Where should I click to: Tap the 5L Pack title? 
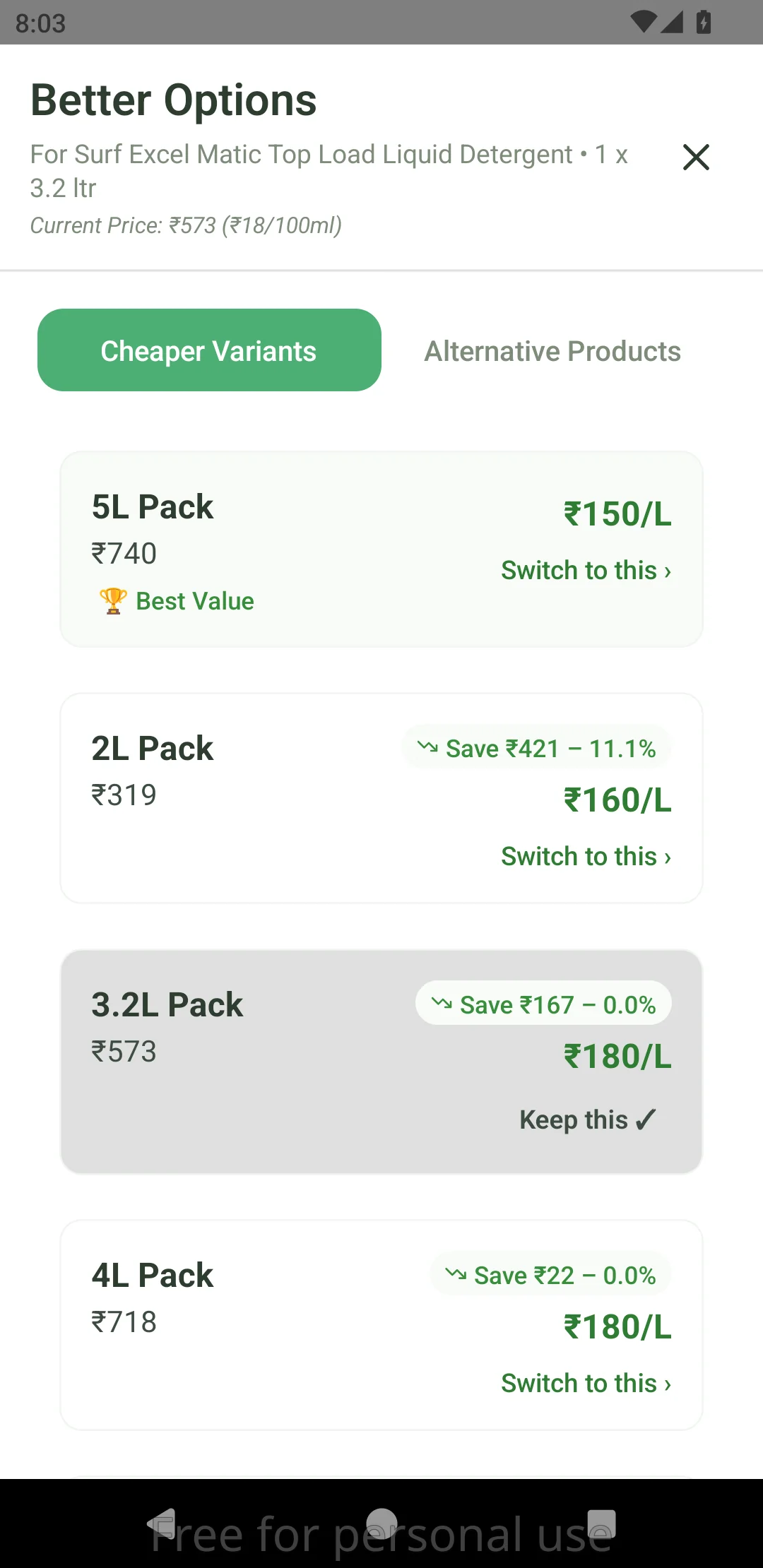(x=152, y=507)
